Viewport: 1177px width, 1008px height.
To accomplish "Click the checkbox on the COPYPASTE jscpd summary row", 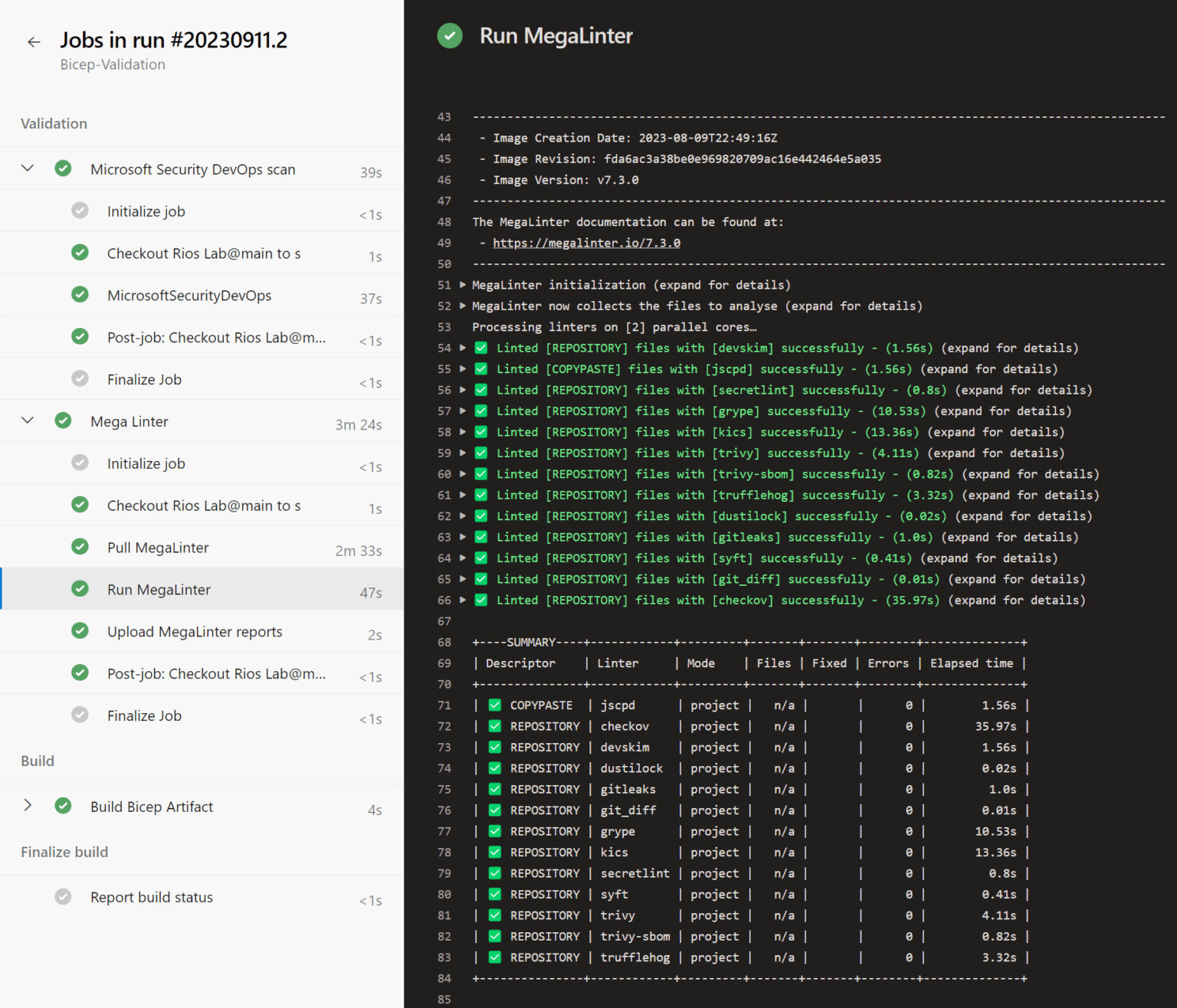I will coord(495,705).
